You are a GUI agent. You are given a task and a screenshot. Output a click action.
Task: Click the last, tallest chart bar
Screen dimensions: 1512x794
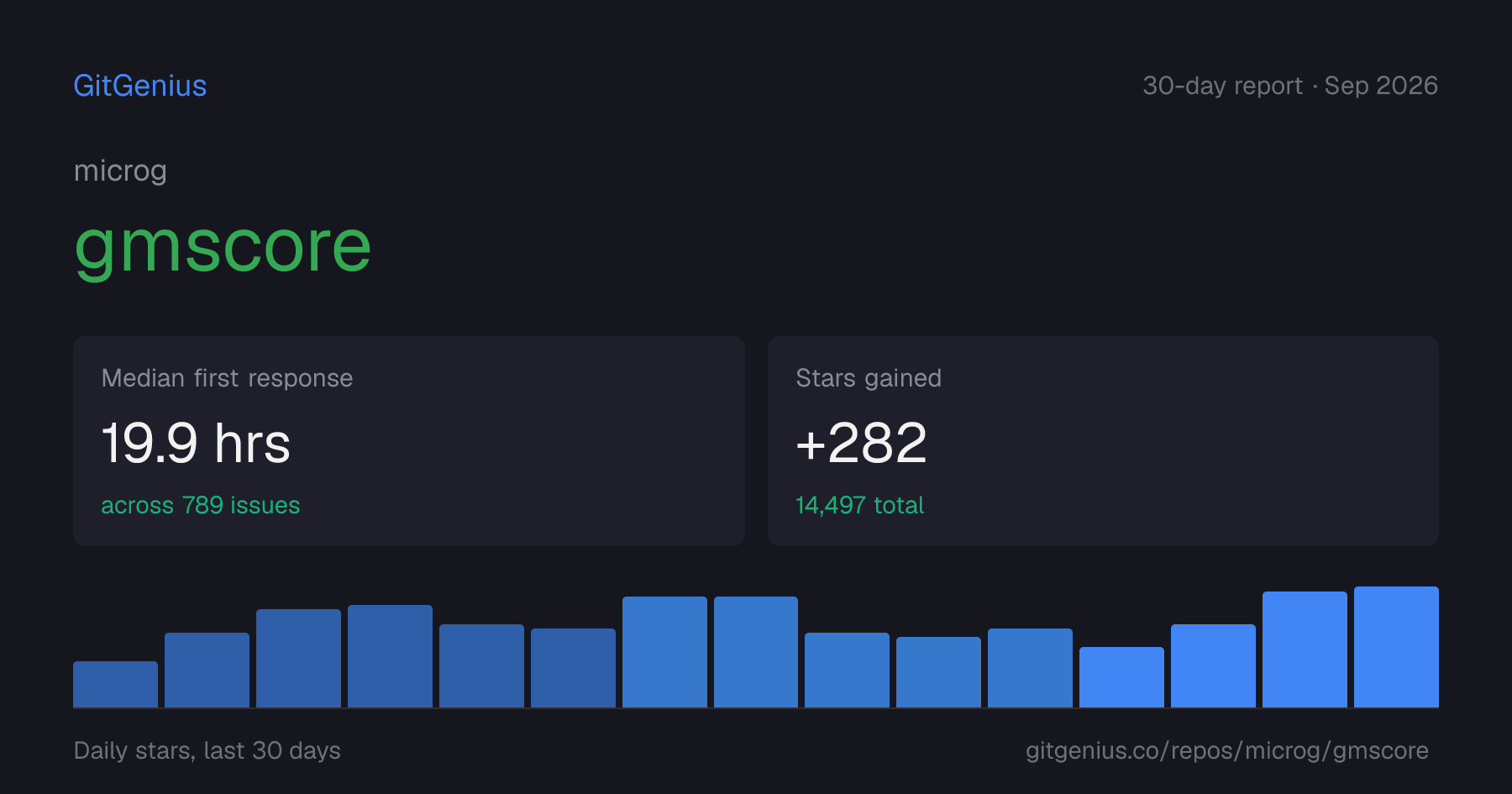pos(1396,647)
